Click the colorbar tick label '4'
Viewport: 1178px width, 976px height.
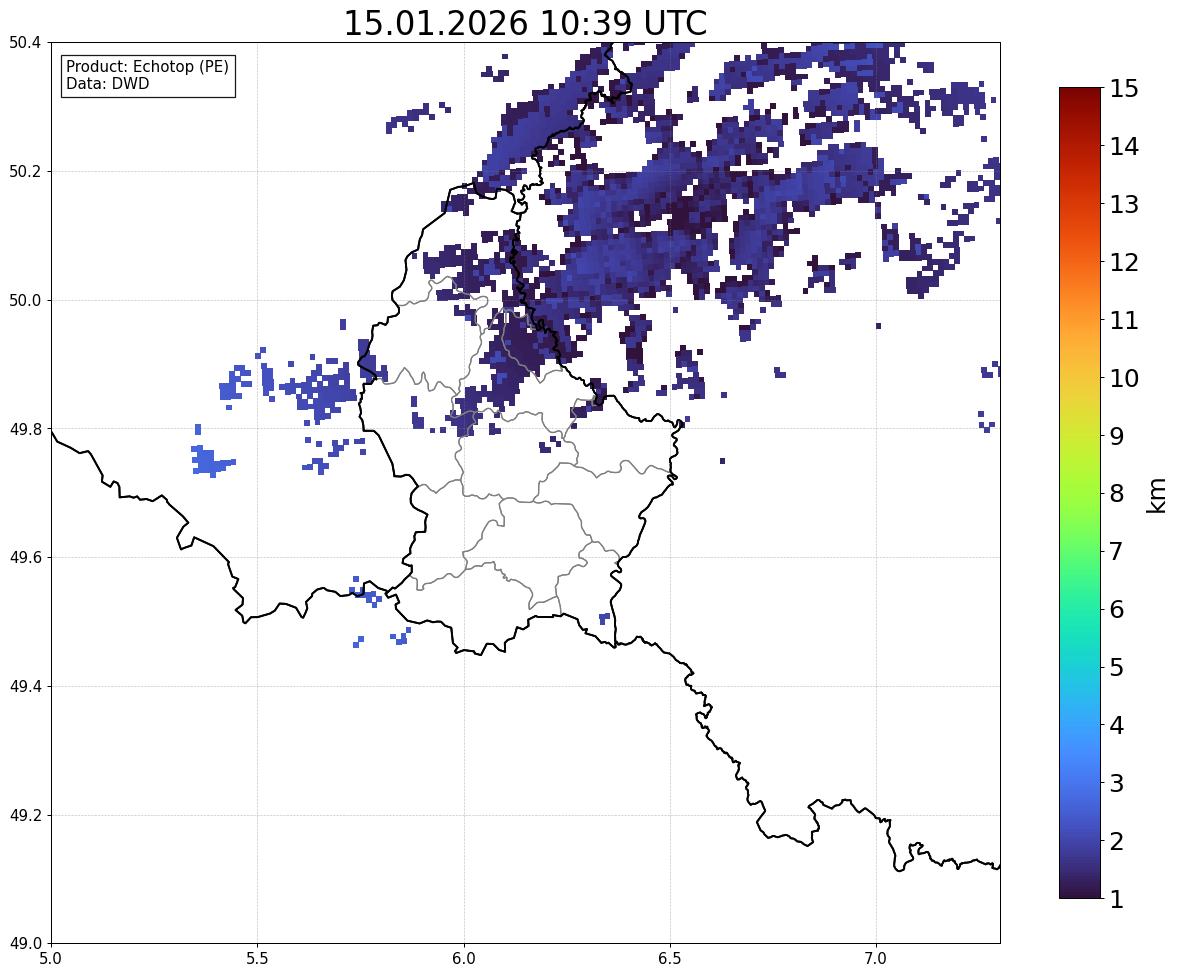[x=1117, y=725]
